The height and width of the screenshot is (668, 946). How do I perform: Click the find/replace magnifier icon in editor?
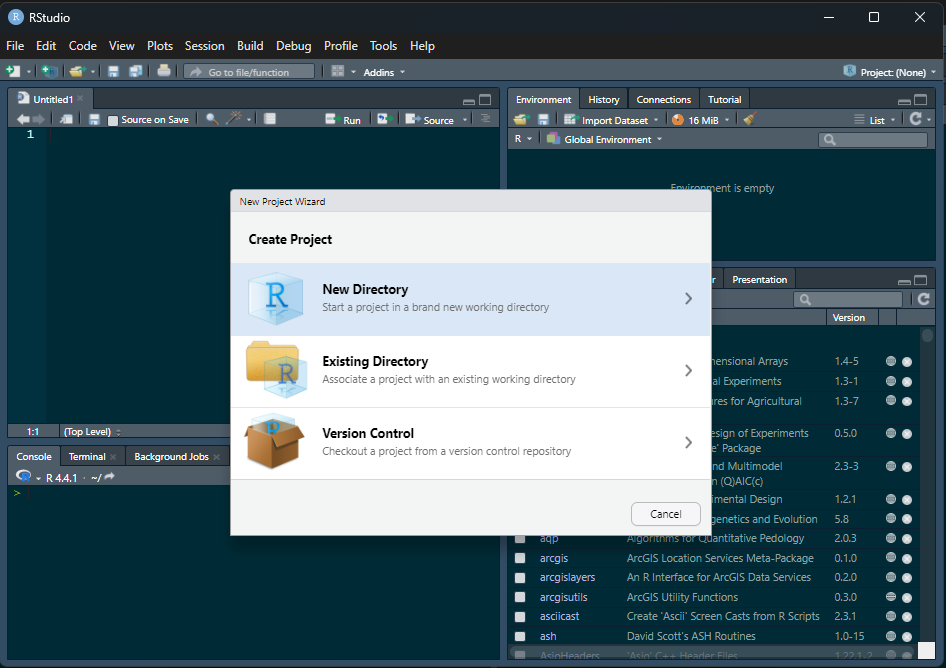click(x=212, y=119)
